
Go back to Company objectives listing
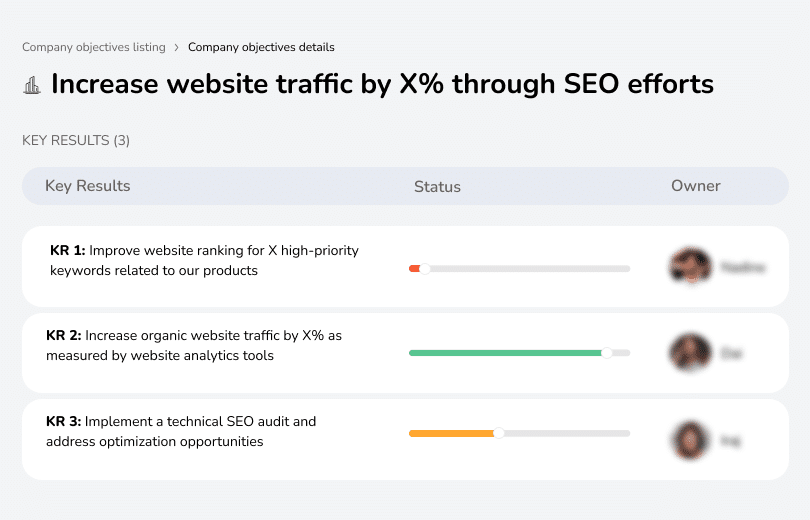[93, 47]
